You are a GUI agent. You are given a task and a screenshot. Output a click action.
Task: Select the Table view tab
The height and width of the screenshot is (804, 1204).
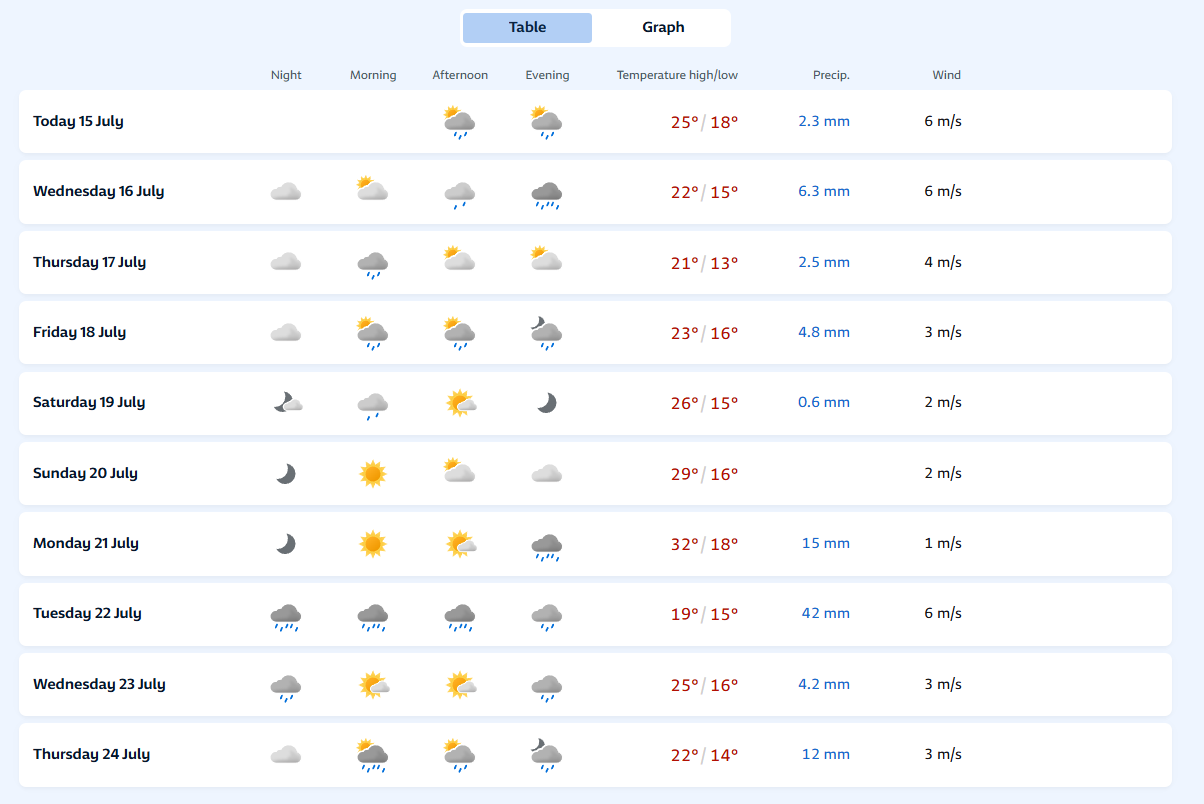(527, 28)
